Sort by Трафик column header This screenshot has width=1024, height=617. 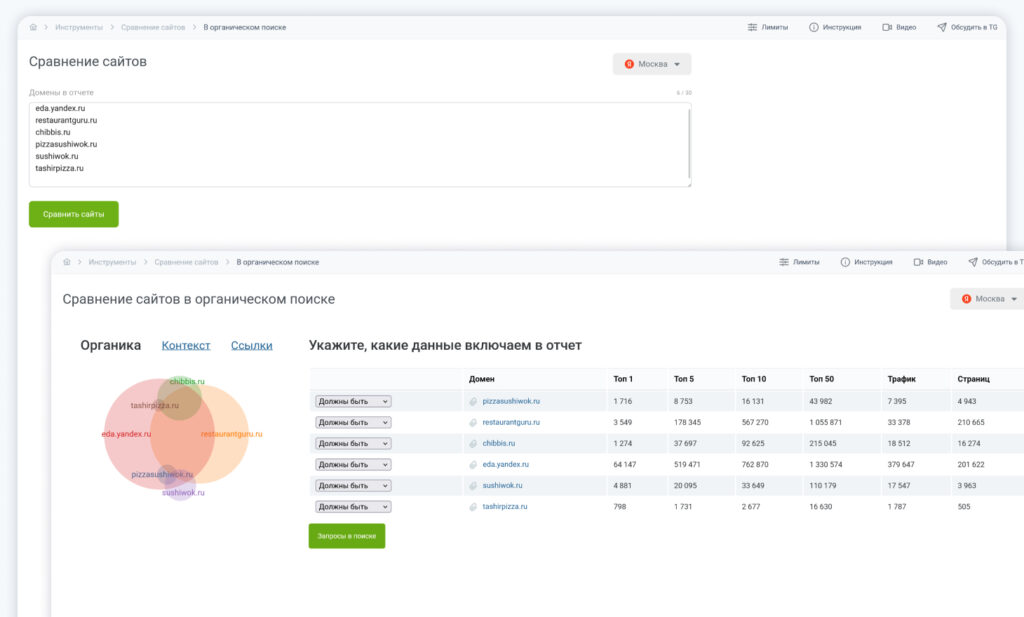tap(901, 379)
